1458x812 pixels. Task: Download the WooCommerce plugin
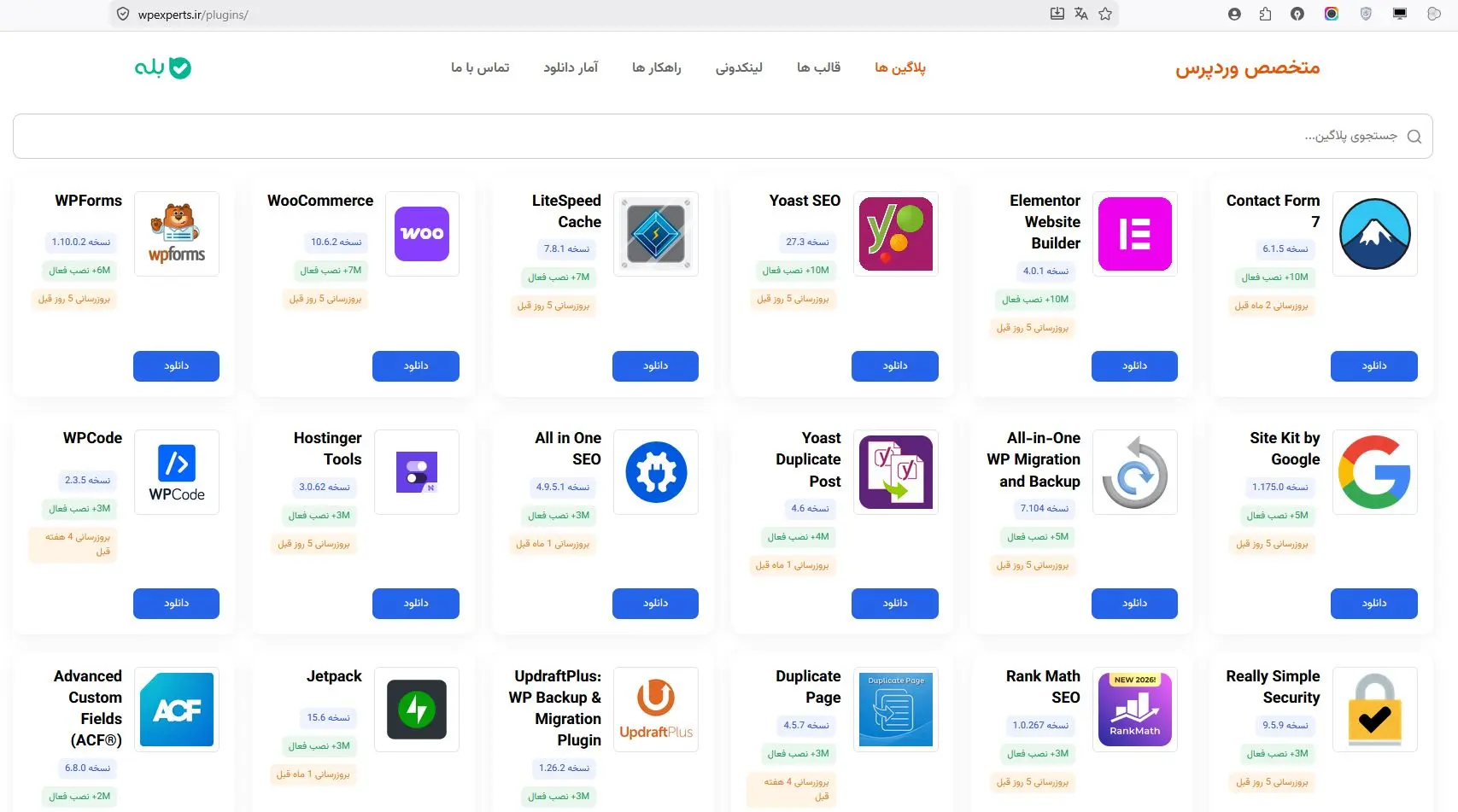click(416, 366)
